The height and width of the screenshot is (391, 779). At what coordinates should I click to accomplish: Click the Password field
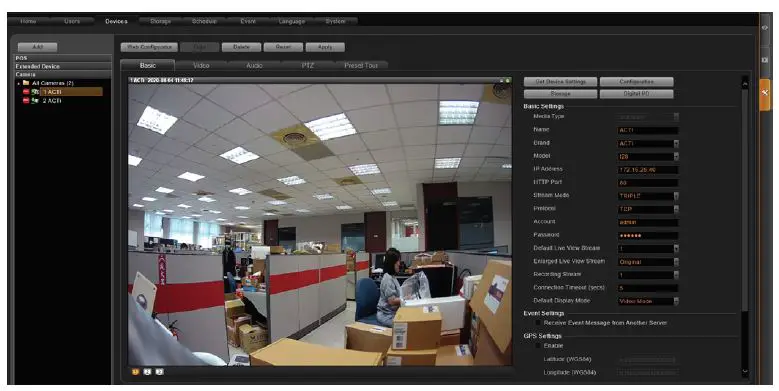[648, 235]
